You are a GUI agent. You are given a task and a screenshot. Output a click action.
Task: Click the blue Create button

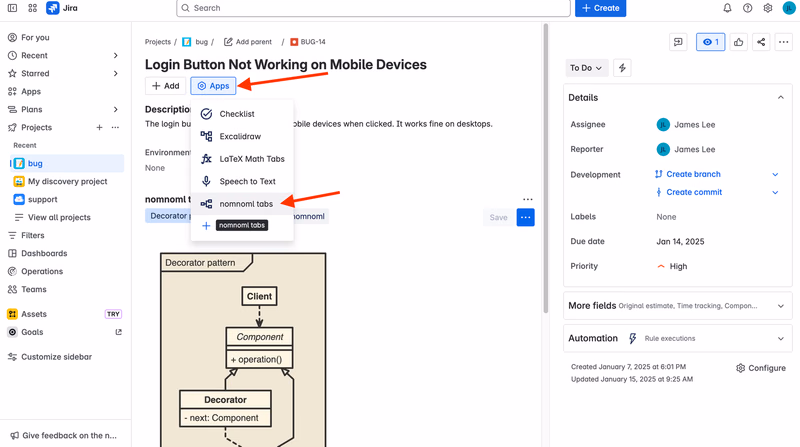tap(601, 8)
